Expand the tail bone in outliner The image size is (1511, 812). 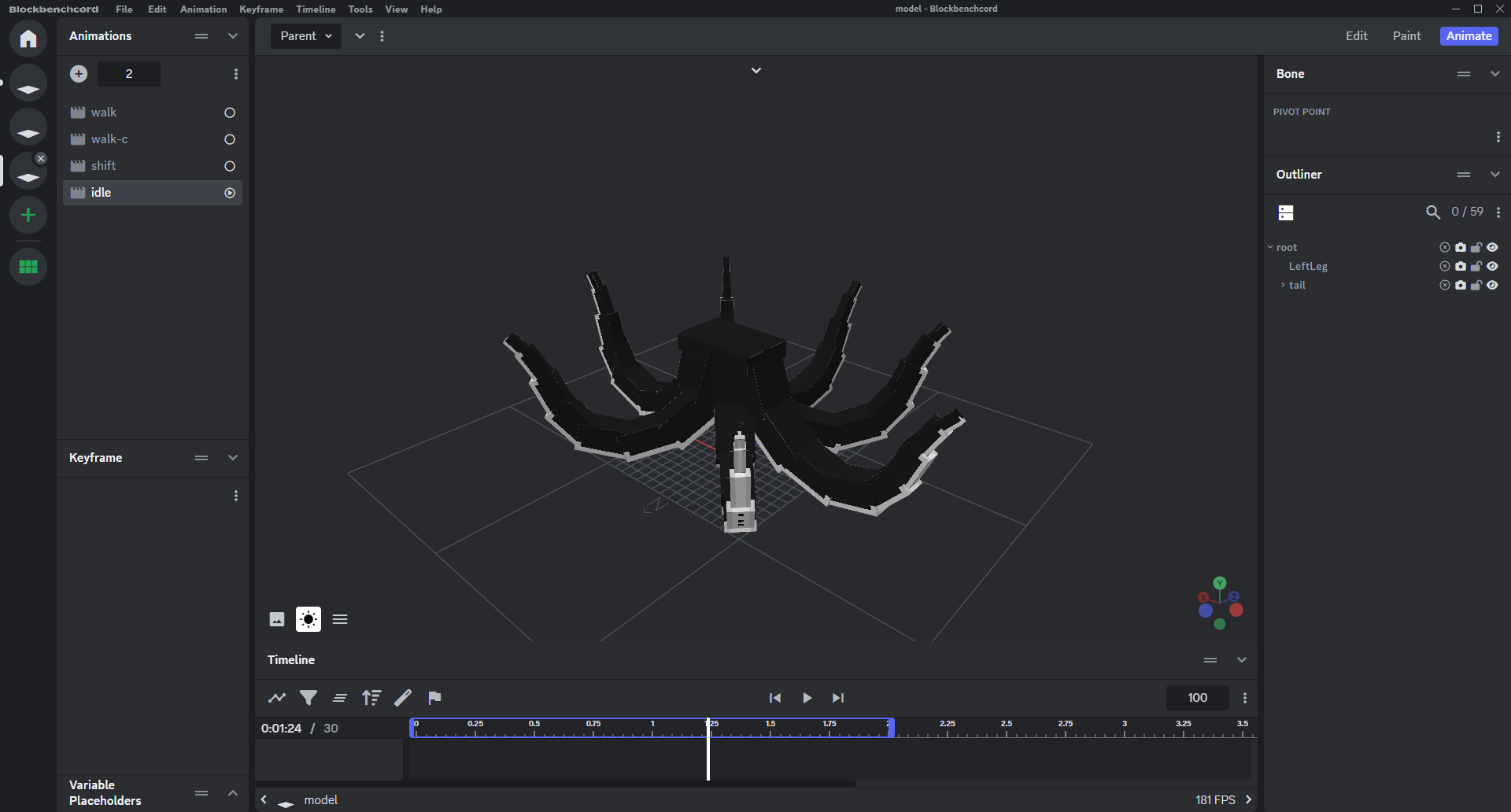(1283, 286)
